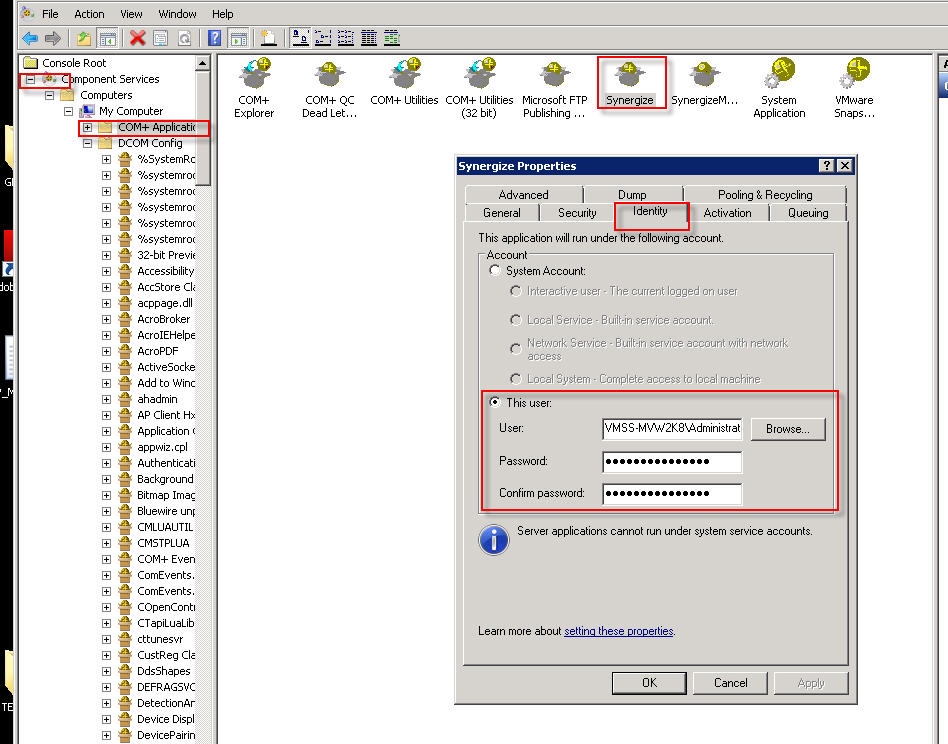Open the Window menu

177,14
